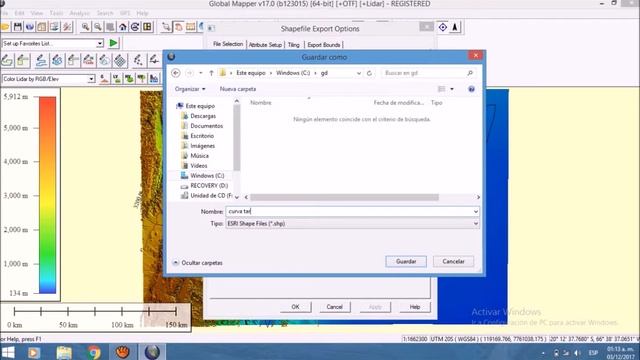Open the Edit menu
Viewport: 640px width, 360px height.
[19, 13]
